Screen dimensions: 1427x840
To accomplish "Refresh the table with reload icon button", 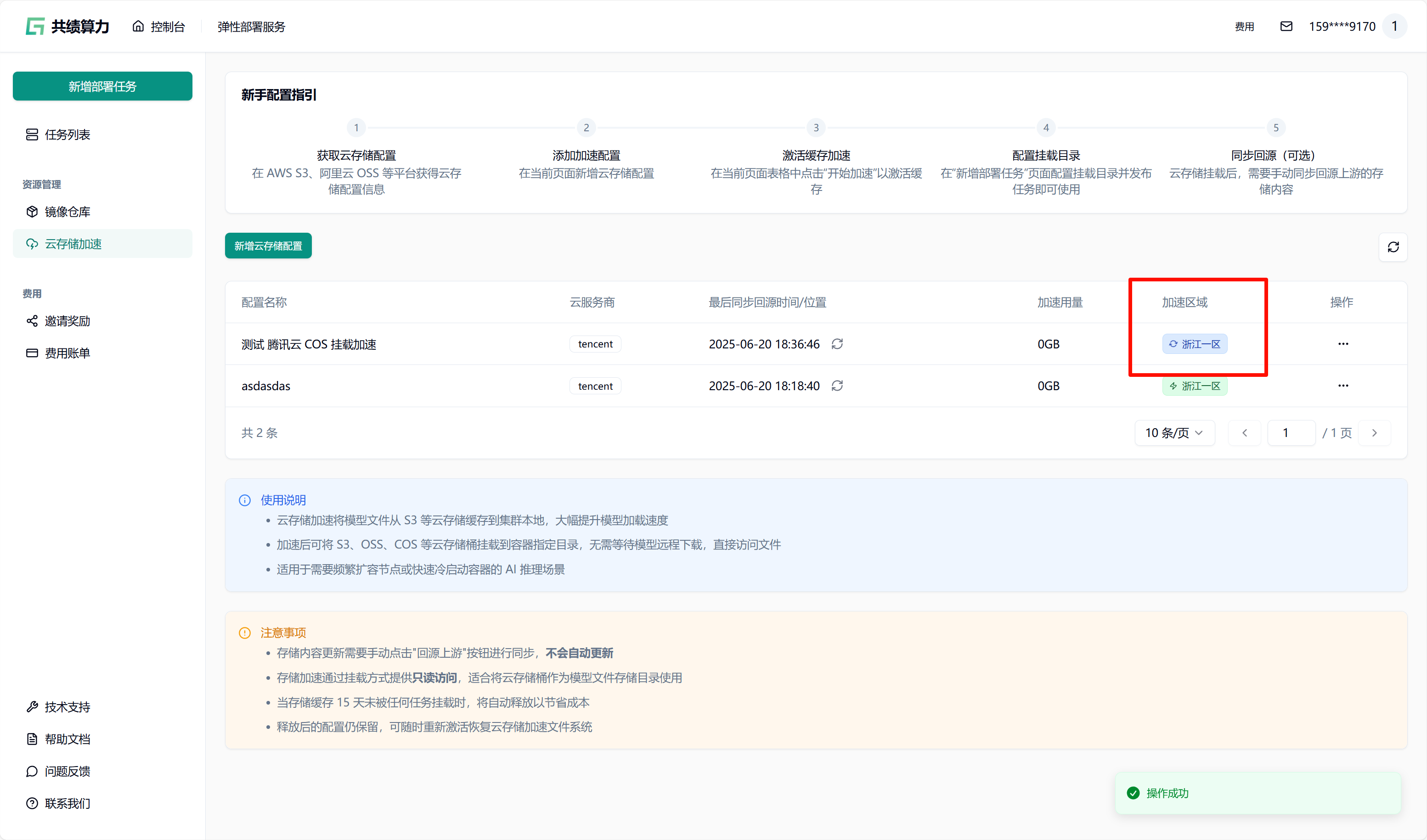I will (1393, 247).
